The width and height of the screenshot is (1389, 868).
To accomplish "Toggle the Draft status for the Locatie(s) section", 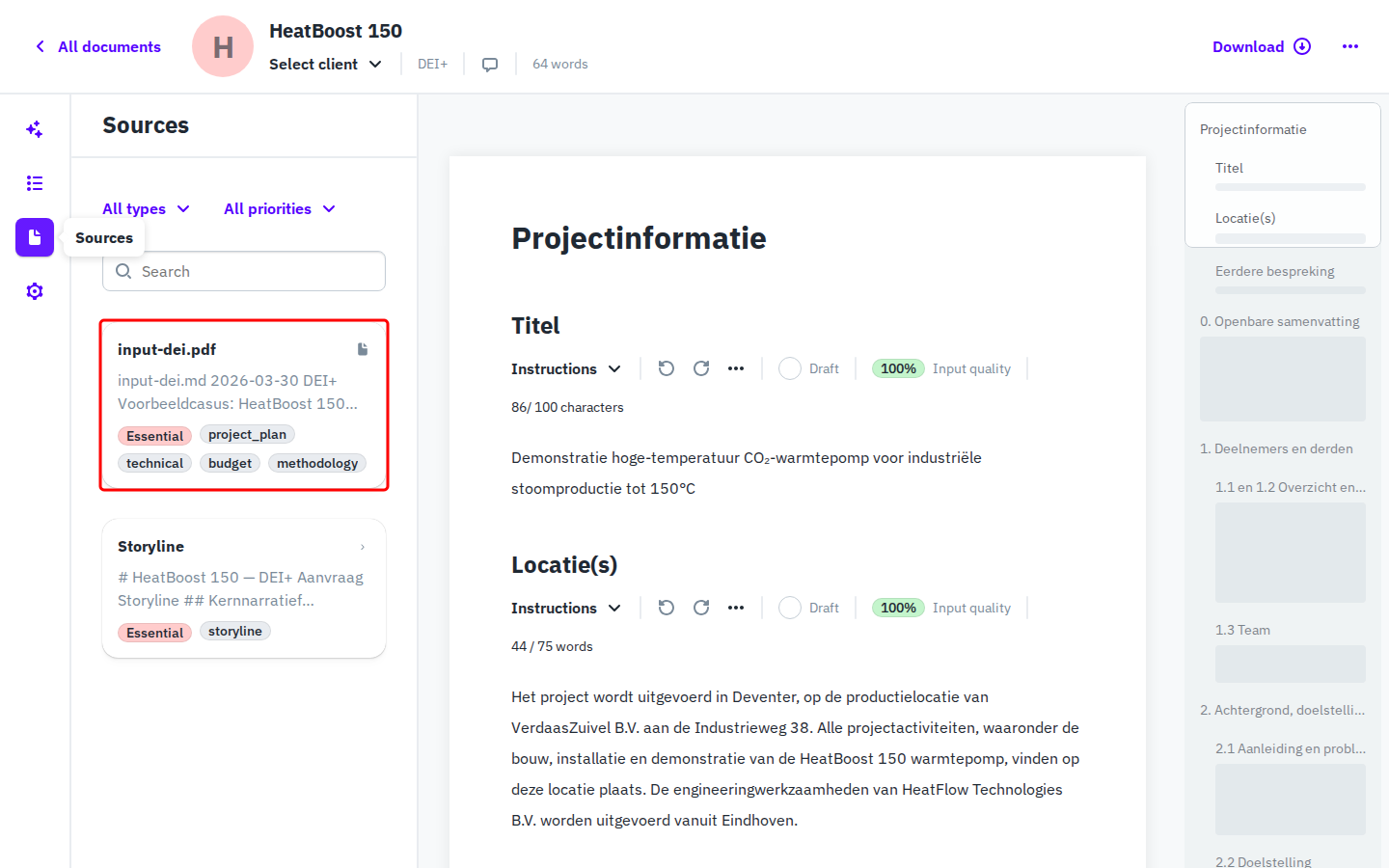I will coord(790,608).
